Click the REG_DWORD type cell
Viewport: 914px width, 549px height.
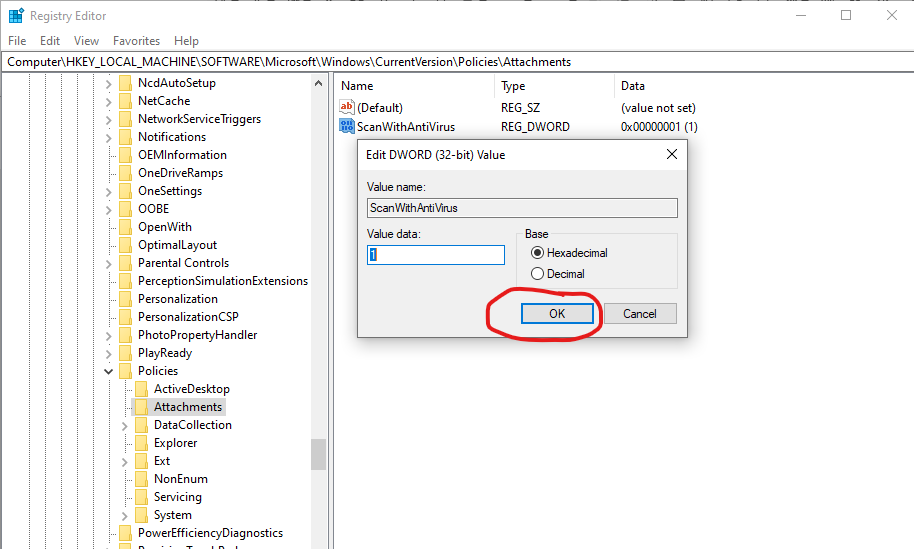535,126
